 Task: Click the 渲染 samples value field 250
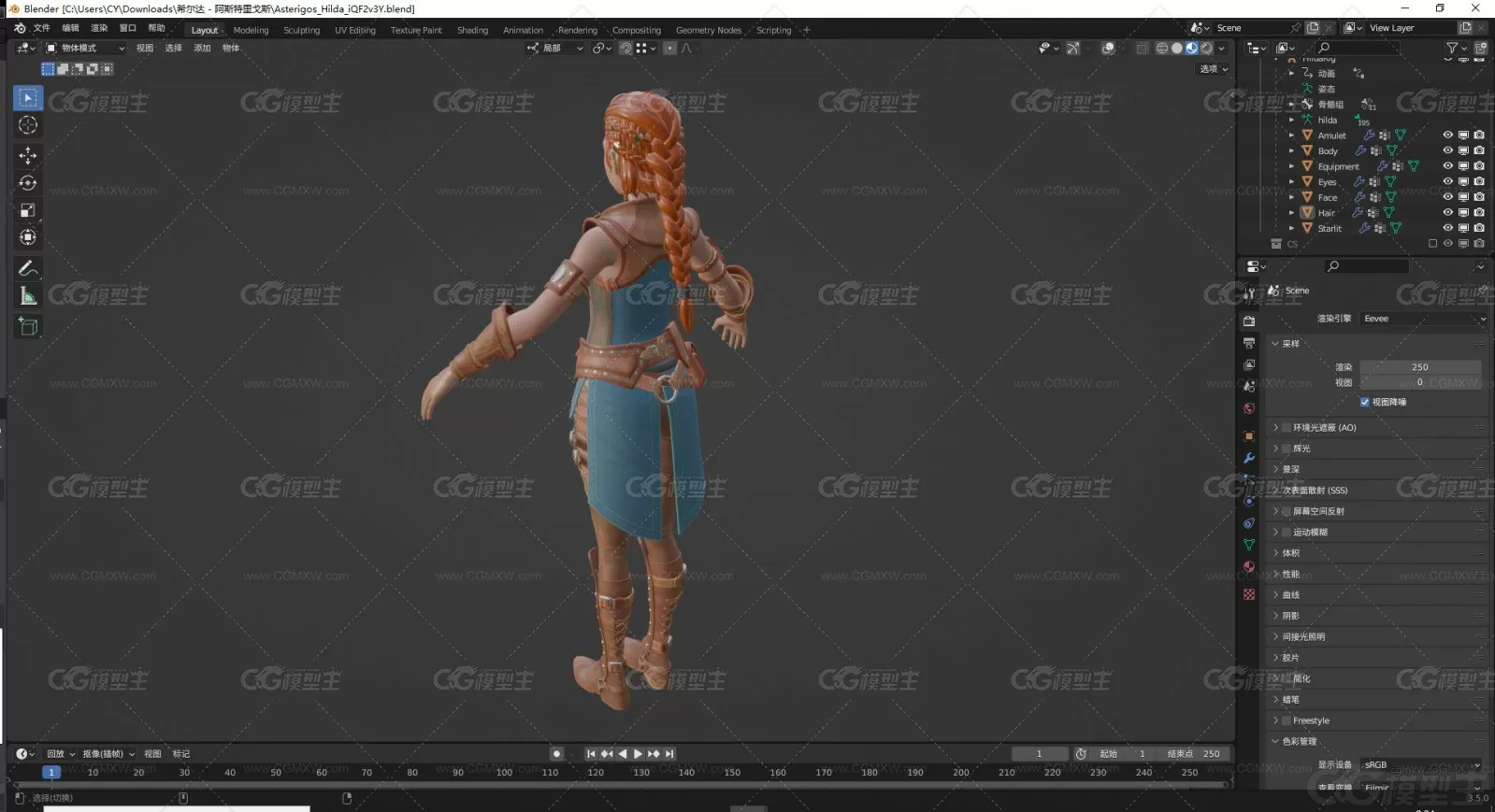1420,367
